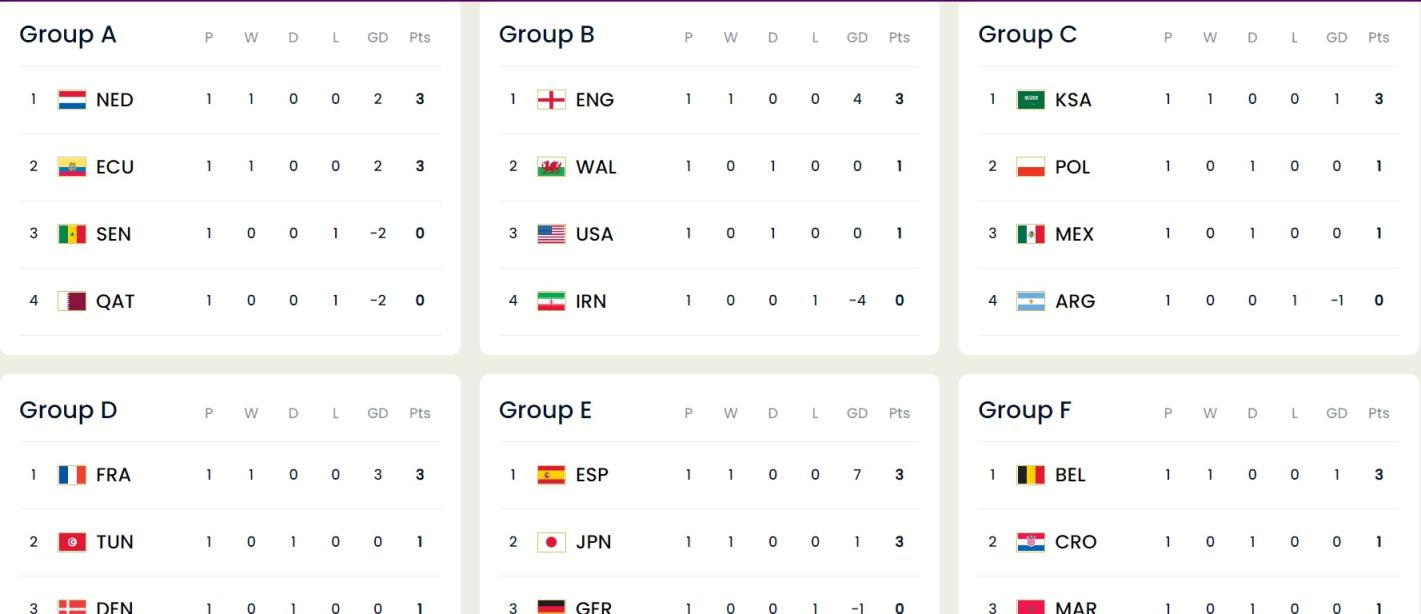
Task: Click the Saudi Arabia flag icon
Action: click(1031, 99)
